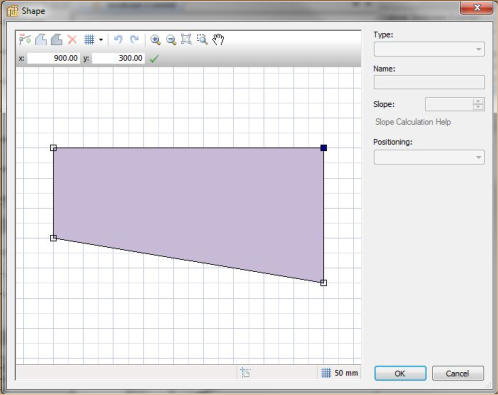Click the x coordinate field
The width and height of the screenshot is (498, 395).
(x=53, y=58)
